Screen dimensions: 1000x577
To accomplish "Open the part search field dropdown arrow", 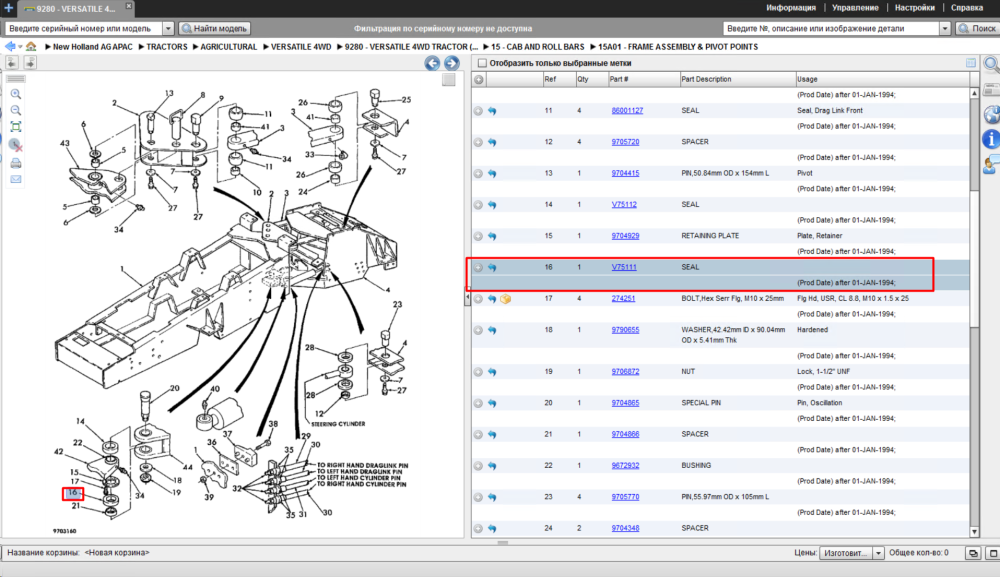I will [945, 29].
